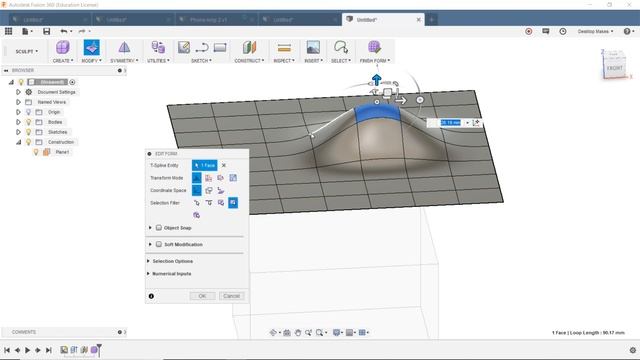
Task: Click the Pan hand icon in navigation bar
Action: pos(298,333)
